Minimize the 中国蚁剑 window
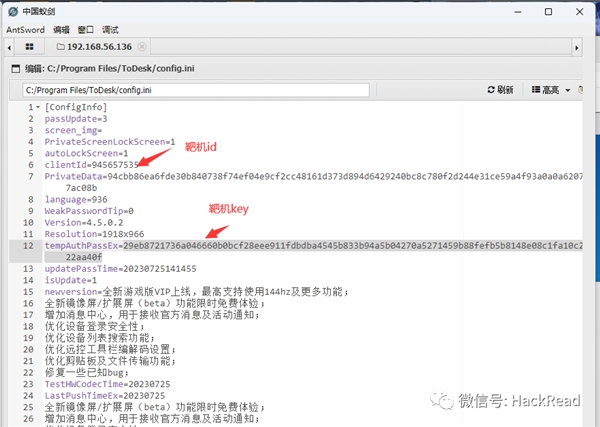 (518, 12)
